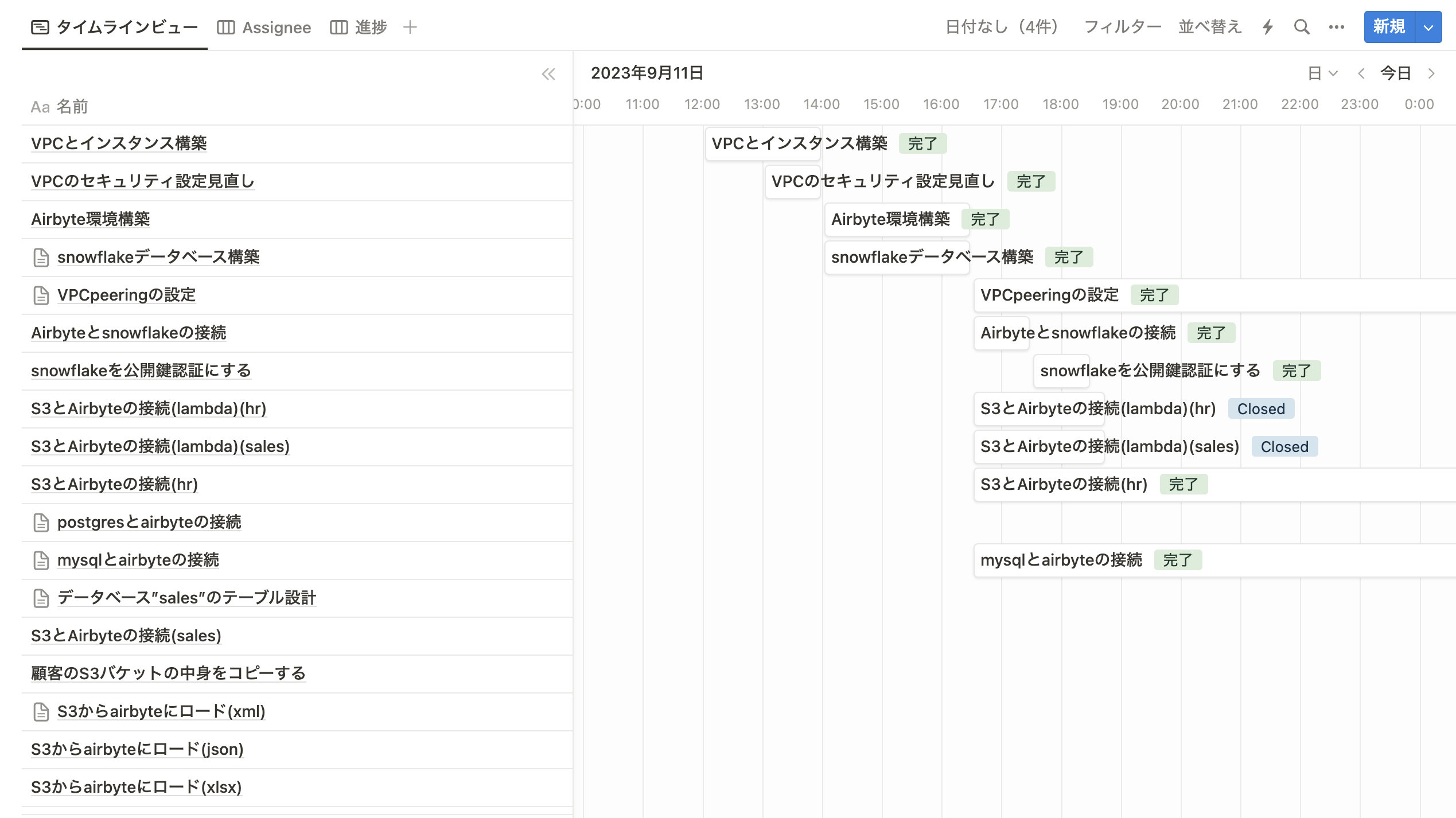Click the plus icon to add a view
Screen dimensions: 1456x818
click(x=410, y=27)
